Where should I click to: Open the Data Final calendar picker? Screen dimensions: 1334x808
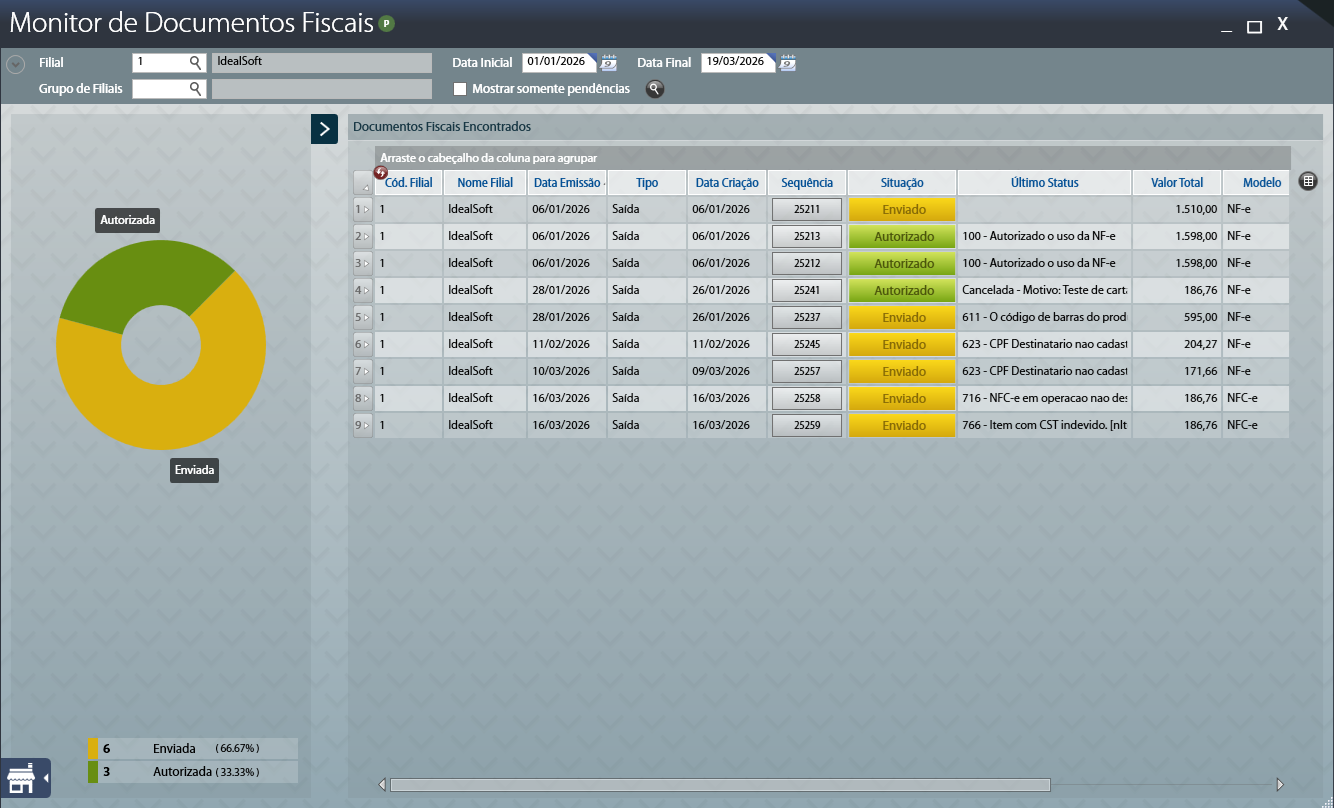pos(787,63)
